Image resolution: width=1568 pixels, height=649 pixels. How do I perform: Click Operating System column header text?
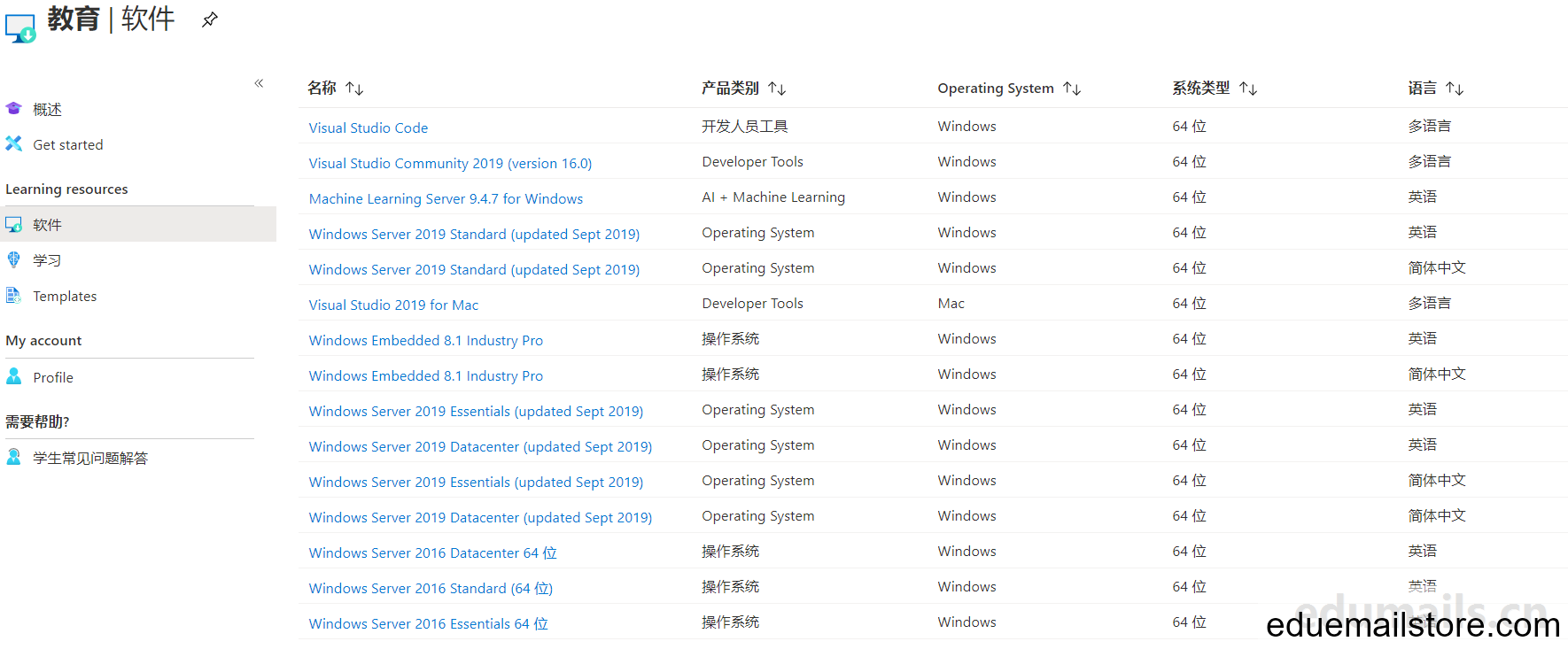996,88
